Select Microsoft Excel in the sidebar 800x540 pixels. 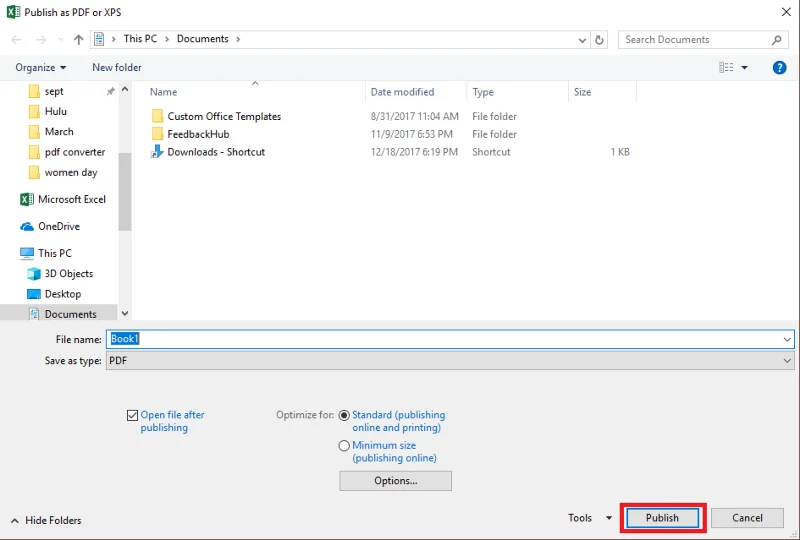[71, 199]
